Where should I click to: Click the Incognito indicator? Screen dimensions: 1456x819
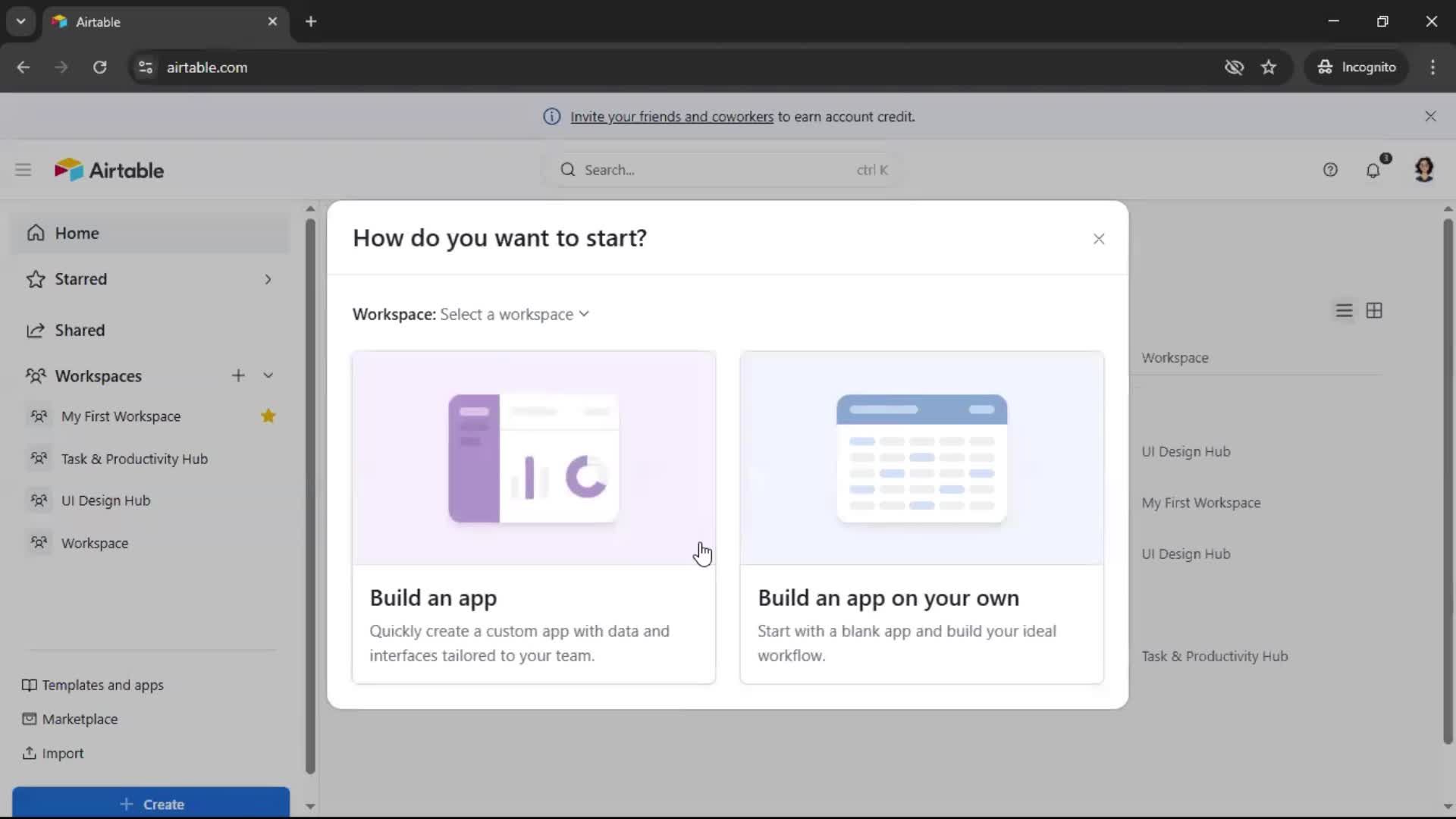(1357, 67)
